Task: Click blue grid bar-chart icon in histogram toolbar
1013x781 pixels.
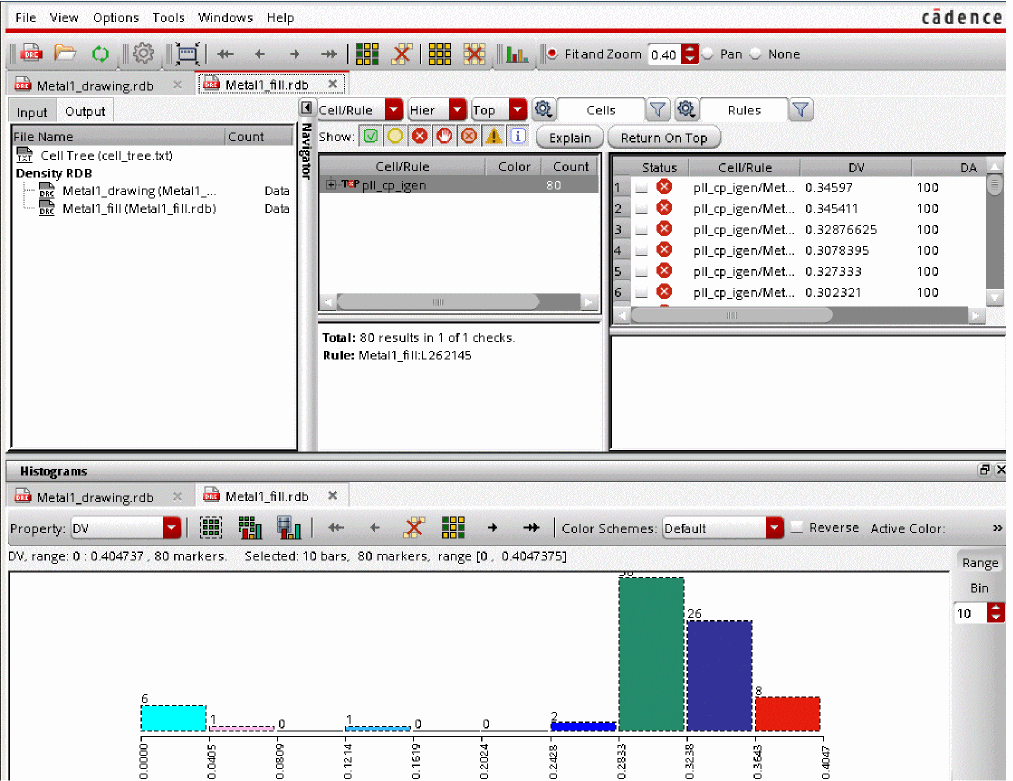Action: (x=289, y=528)
